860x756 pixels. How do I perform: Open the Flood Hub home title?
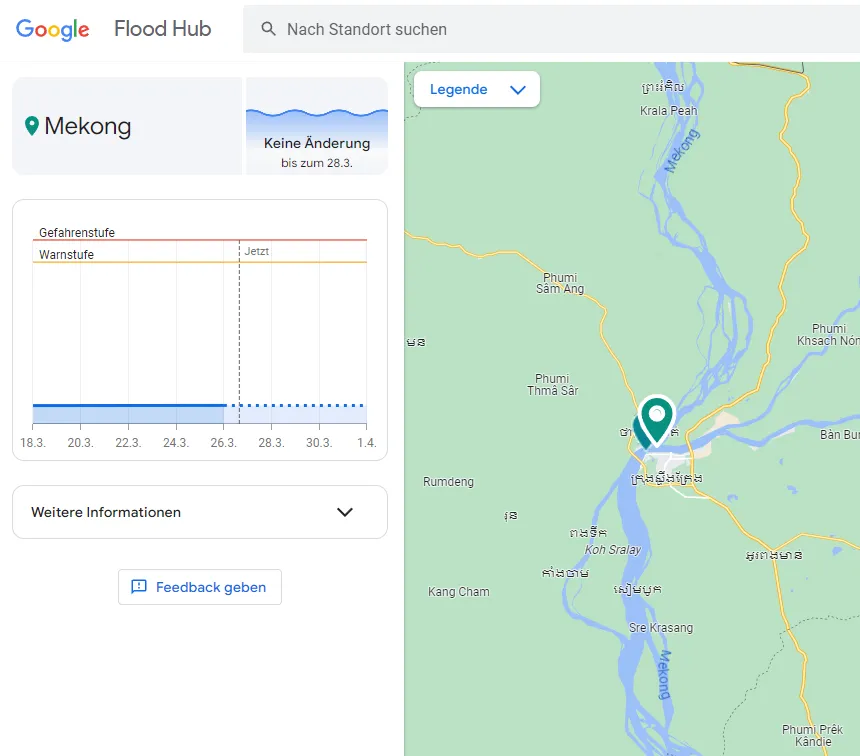(x=162, y=29)
